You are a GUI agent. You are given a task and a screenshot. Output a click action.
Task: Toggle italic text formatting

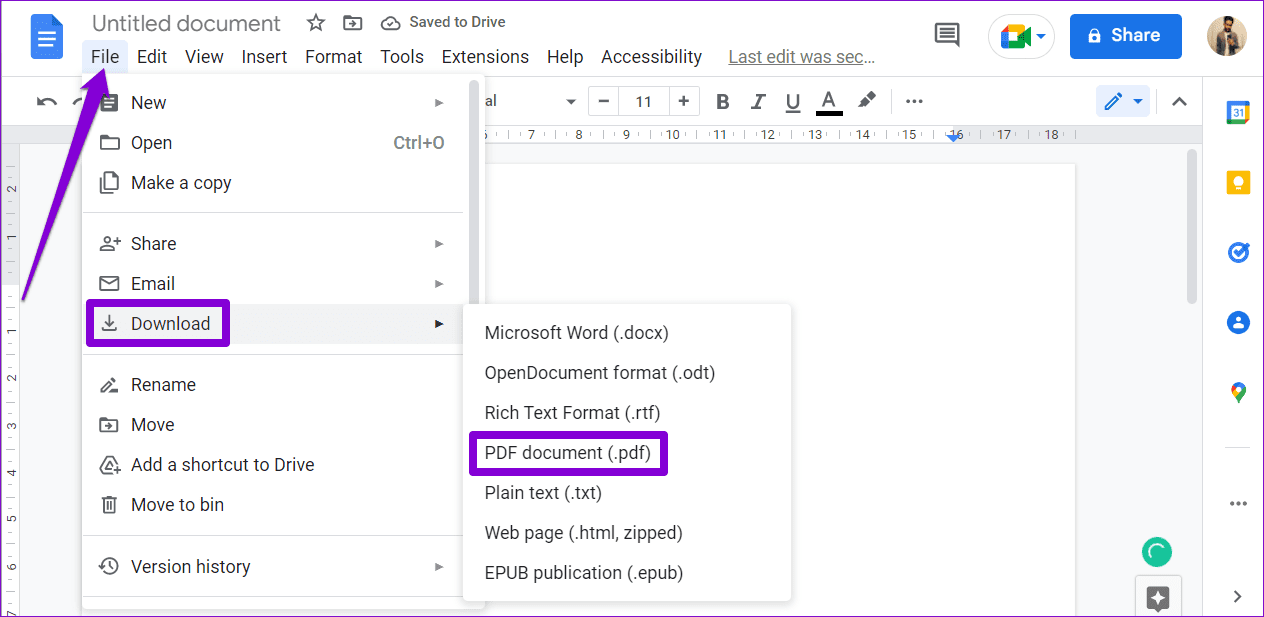pyautogui.click(x=758, y=101)
